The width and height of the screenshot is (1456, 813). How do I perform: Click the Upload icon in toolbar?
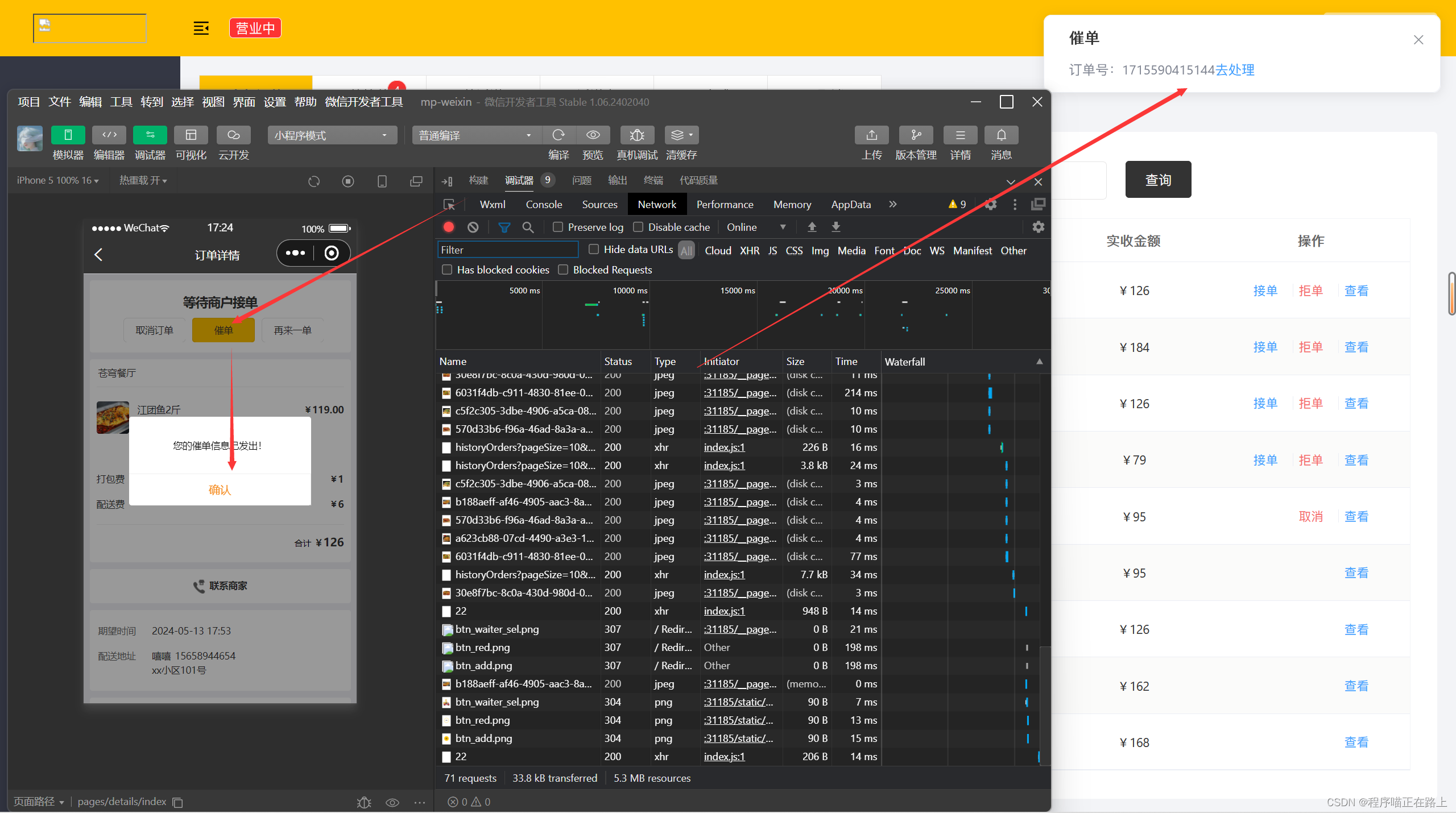tap(871, 135)
